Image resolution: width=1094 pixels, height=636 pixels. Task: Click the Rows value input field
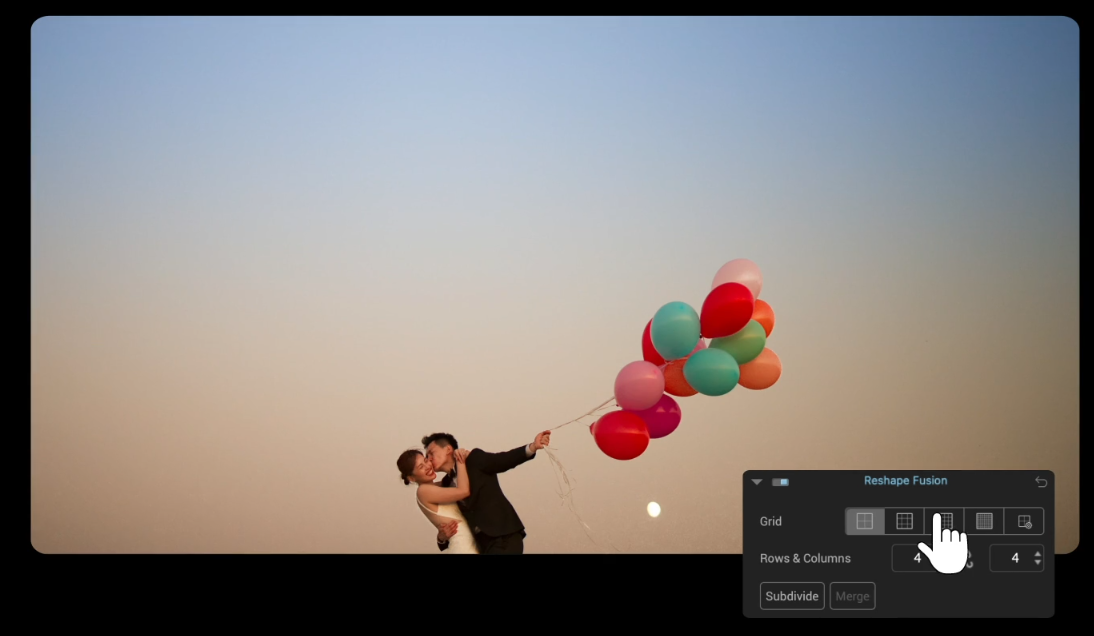tap(912, 558)
